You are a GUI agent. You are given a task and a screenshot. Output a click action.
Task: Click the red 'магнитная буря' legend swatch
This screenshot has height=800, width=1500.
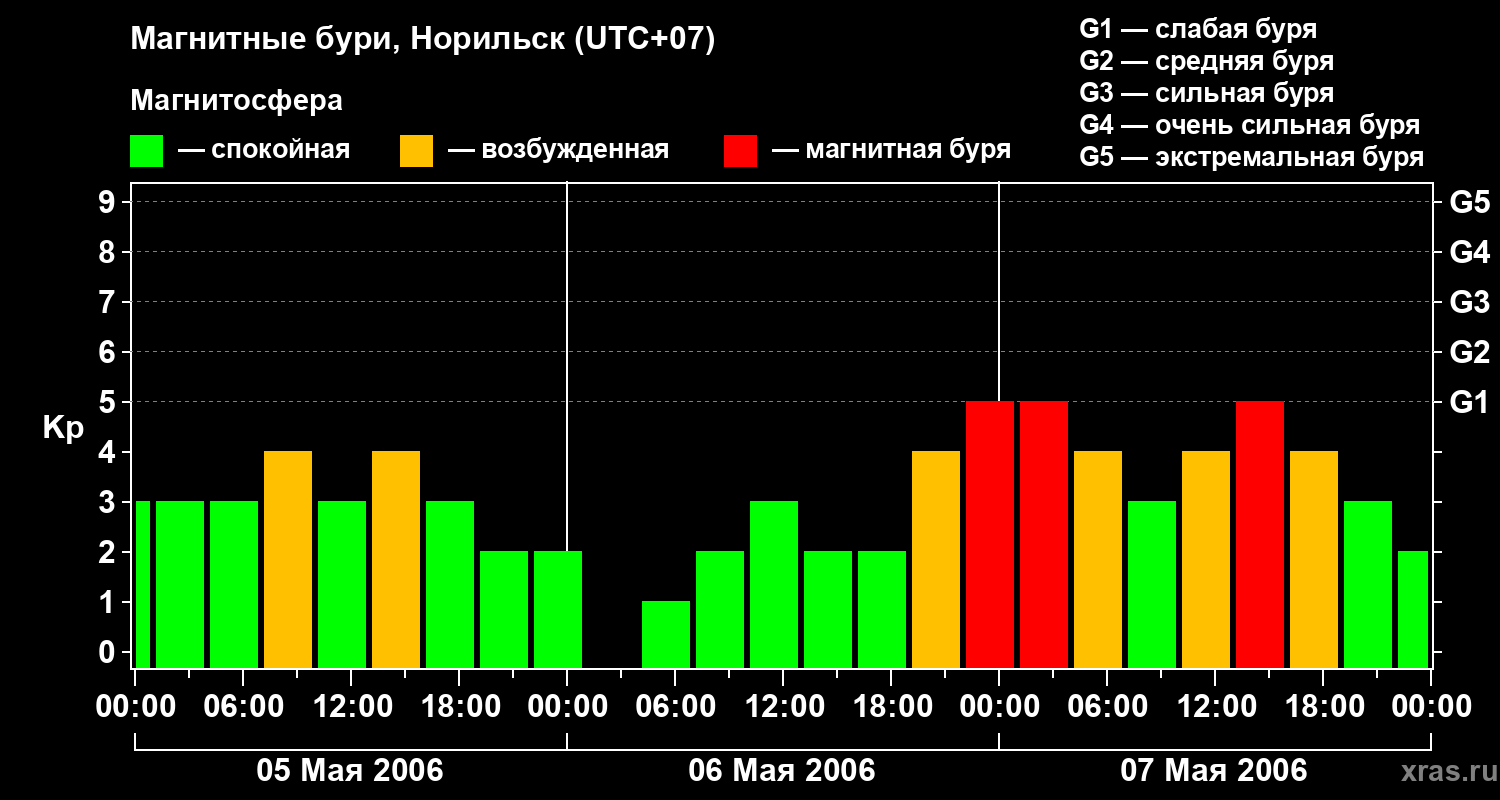[x=740, y=151]
